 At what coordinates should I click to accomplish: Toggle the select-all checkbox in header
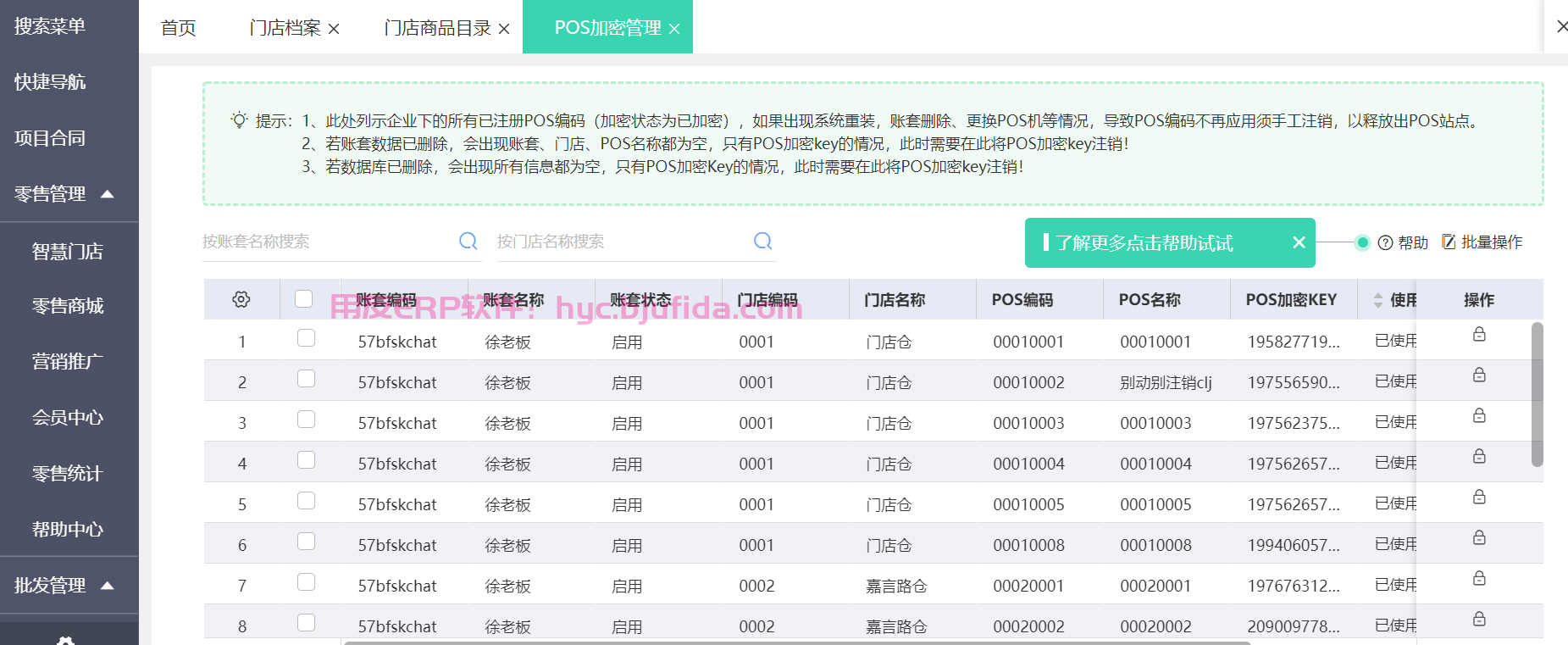pyautogui.click(x=304, y=298)
